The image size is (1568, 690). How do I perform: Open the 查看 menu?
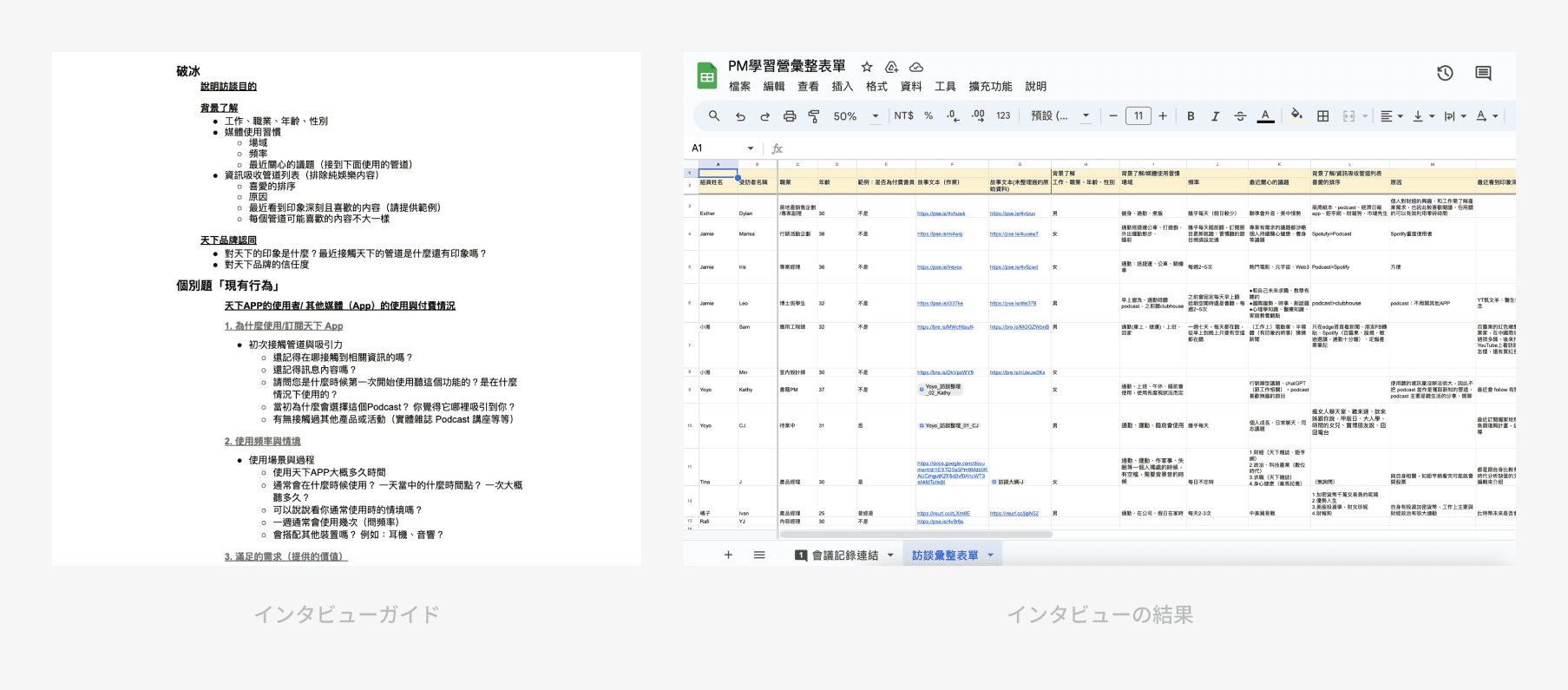(809, 87)
